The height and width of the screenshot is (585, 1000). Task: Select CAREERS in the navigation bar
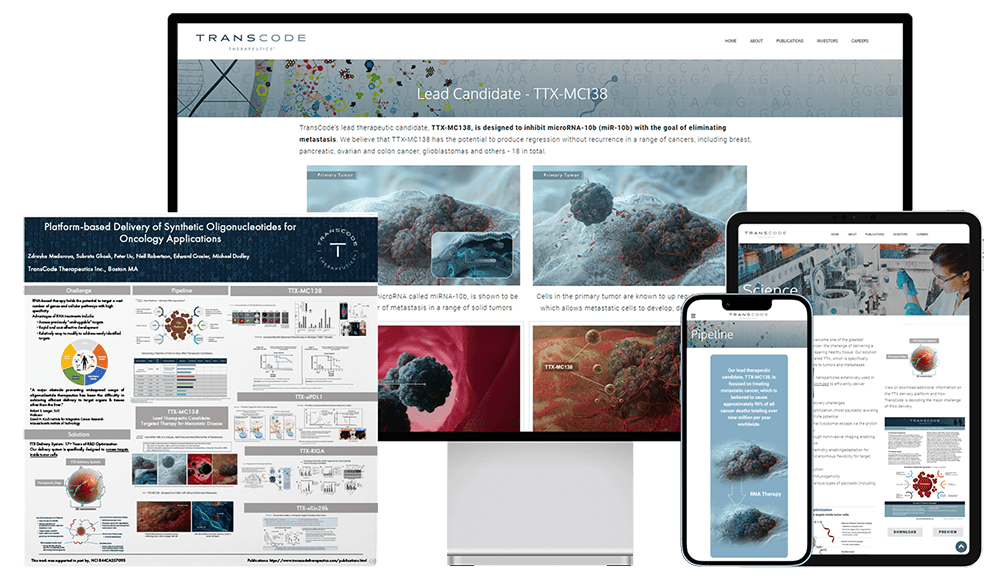(860, 40)
